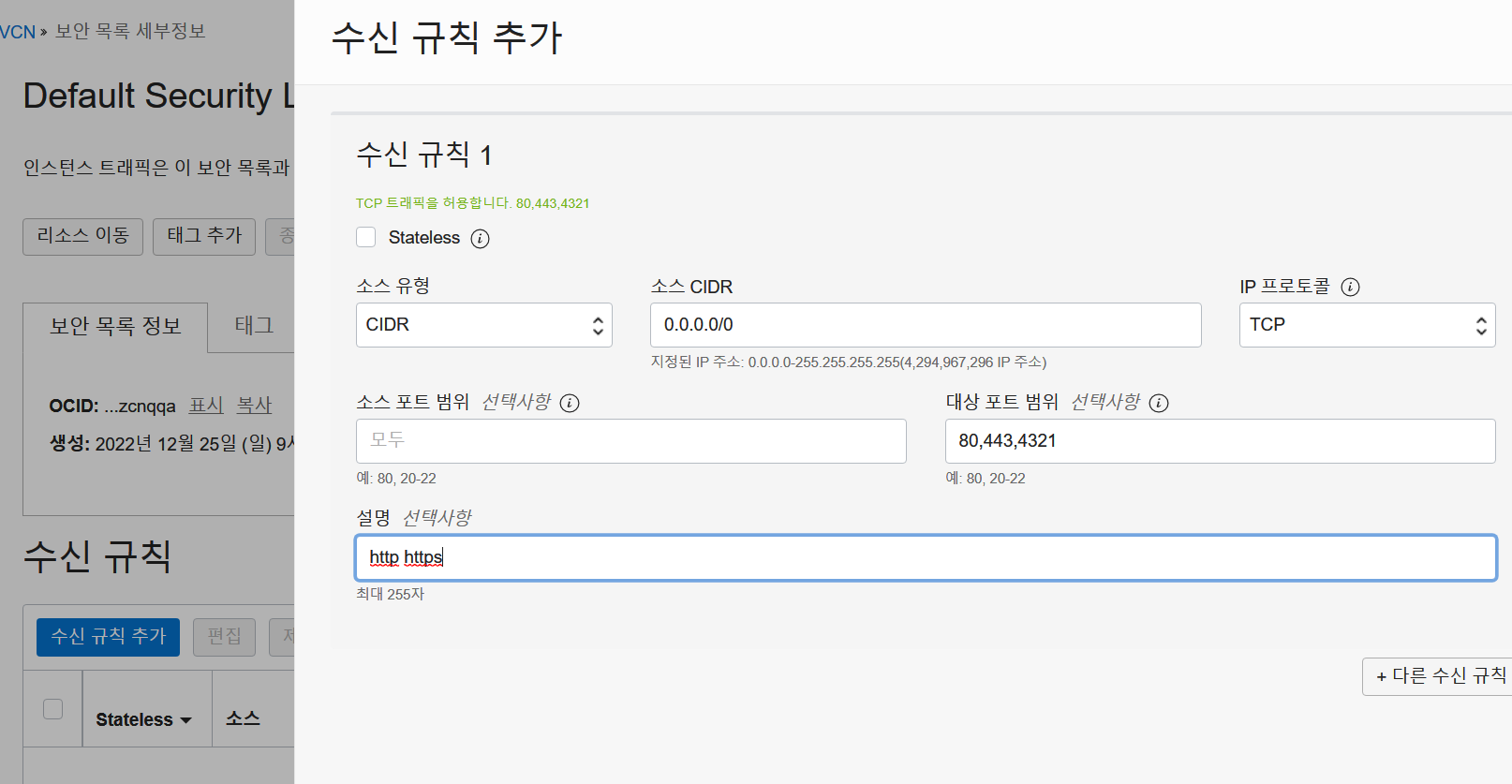Screen dimensions: 1512x784
Task: Enable the Stateless checkbox
Action: pyautogui.click(x=366, y=237)
